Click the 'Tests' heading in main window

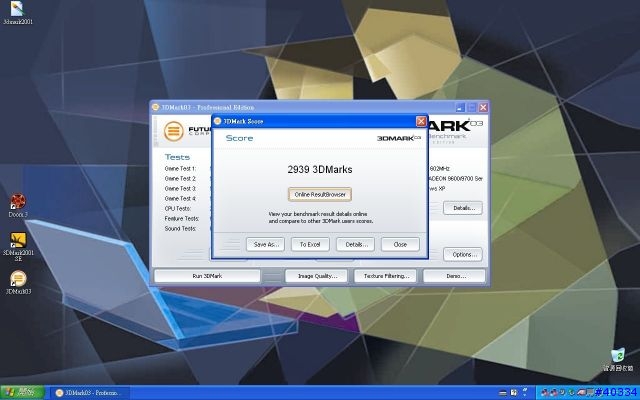pyautogui.click(x=177, y=157)
